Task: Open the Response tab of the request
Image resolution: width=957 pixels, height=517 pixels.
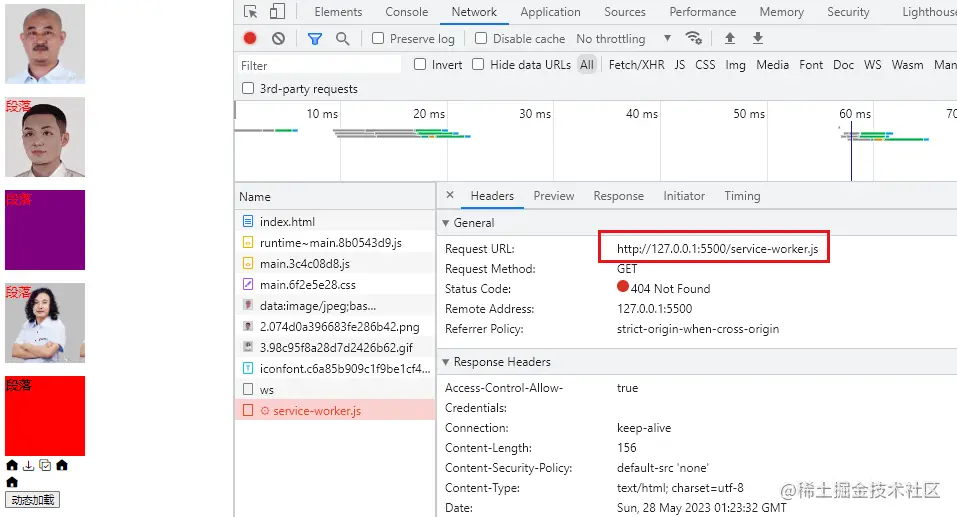Action: [618, 196]
